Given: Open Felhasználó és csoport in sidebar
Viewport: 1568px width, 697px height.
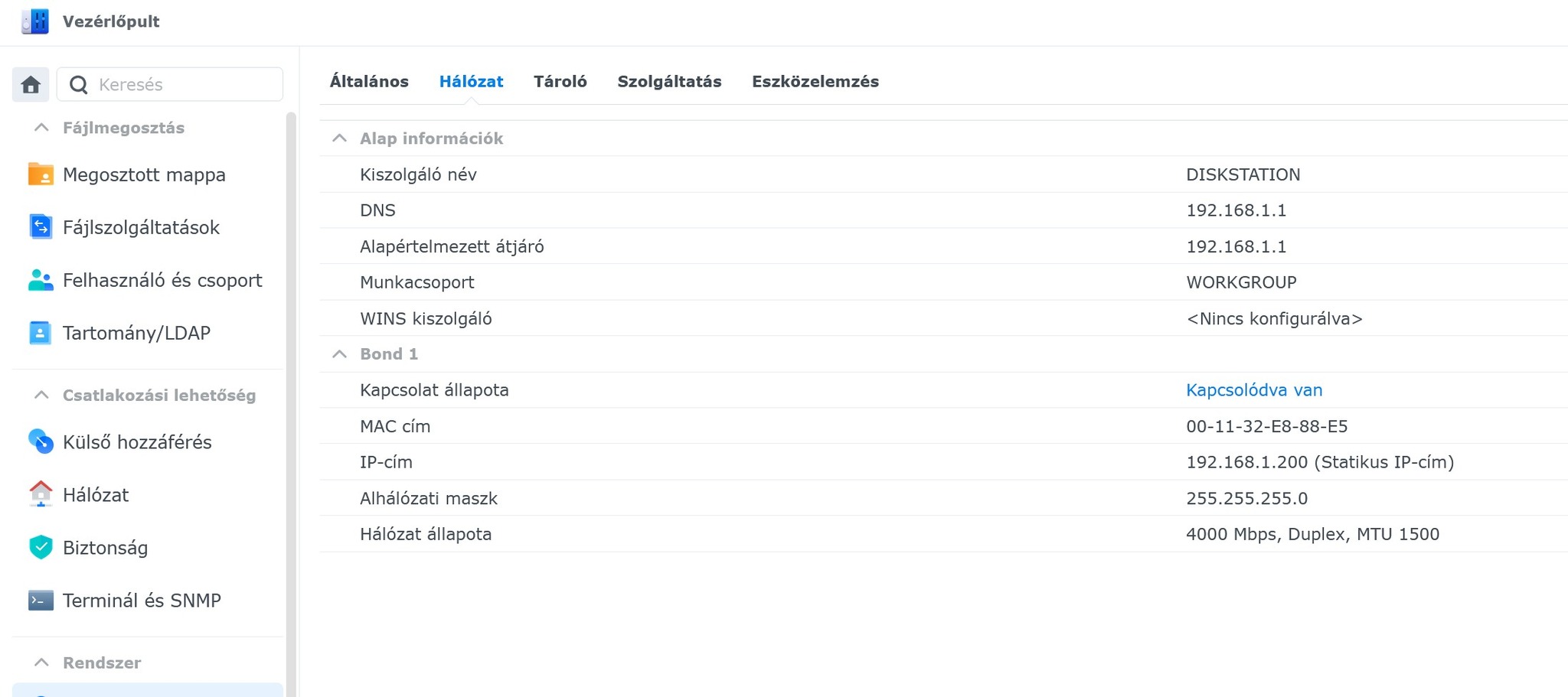Looking at the screenshot, I should (162, 280).
